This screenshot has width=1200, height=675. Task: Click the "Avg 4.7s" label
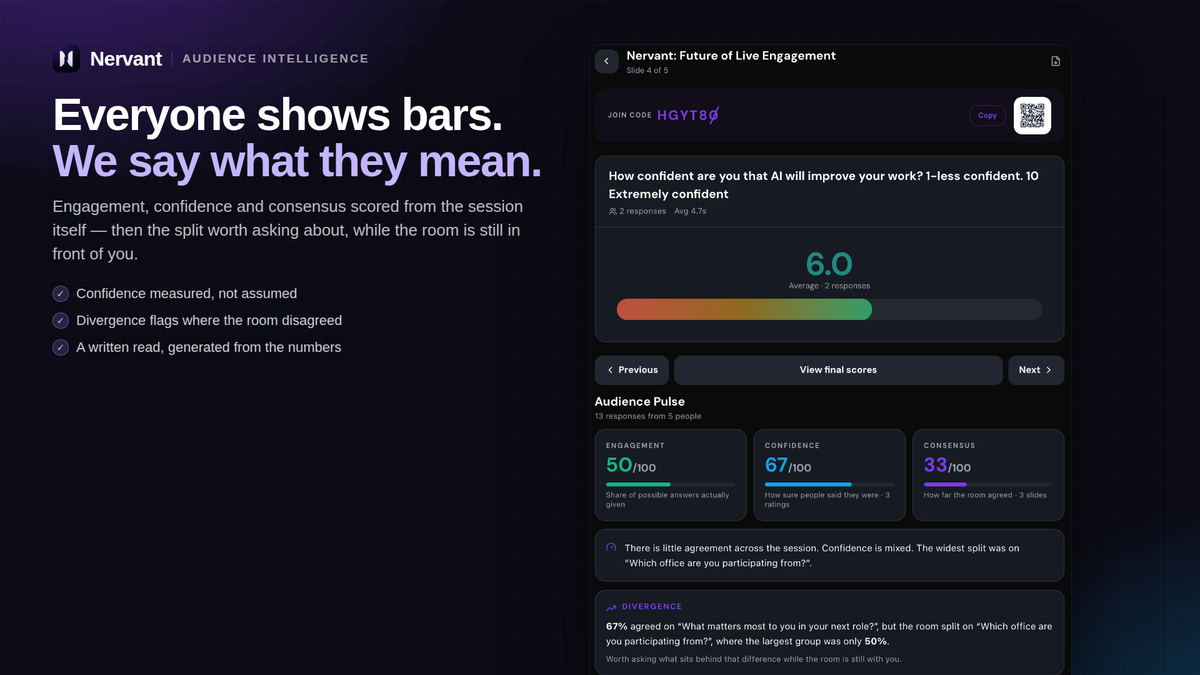(689, 212)
